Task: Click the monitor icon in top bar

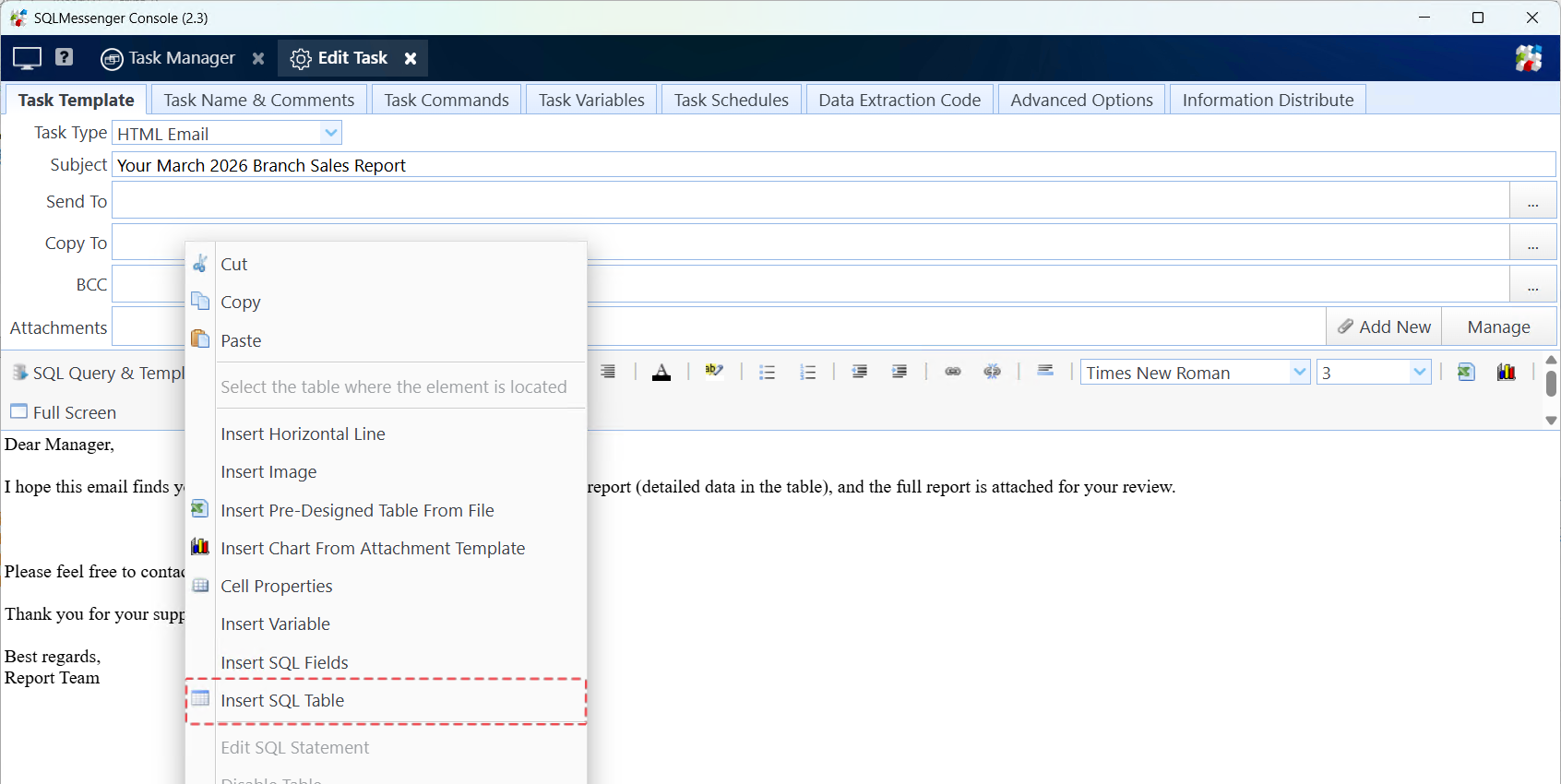Action: click(x=27, y=58)
